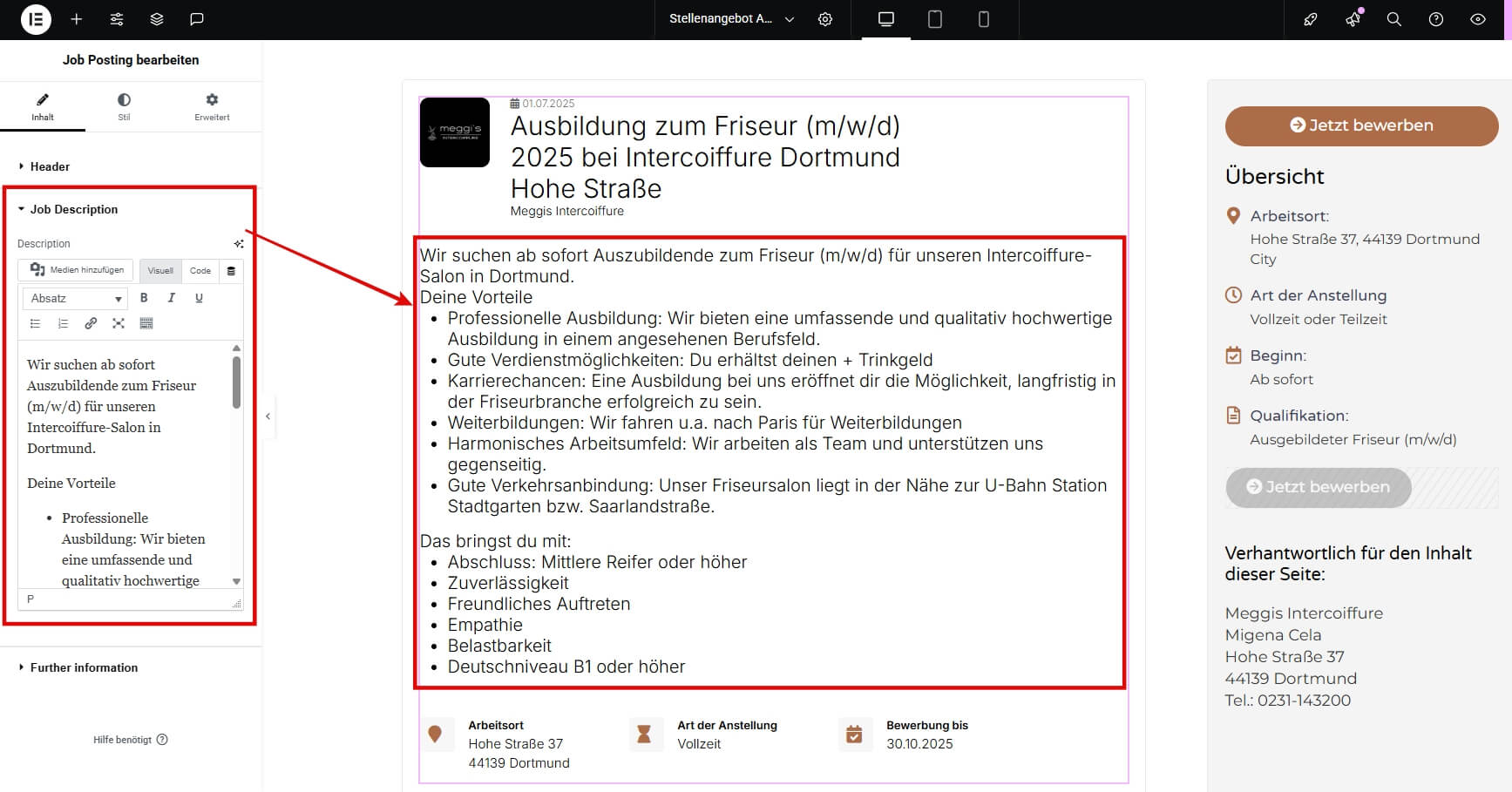Toggle preview eye icon in top bar
The height and width of the screenshot is (792, 1512).
point(1477,19)
